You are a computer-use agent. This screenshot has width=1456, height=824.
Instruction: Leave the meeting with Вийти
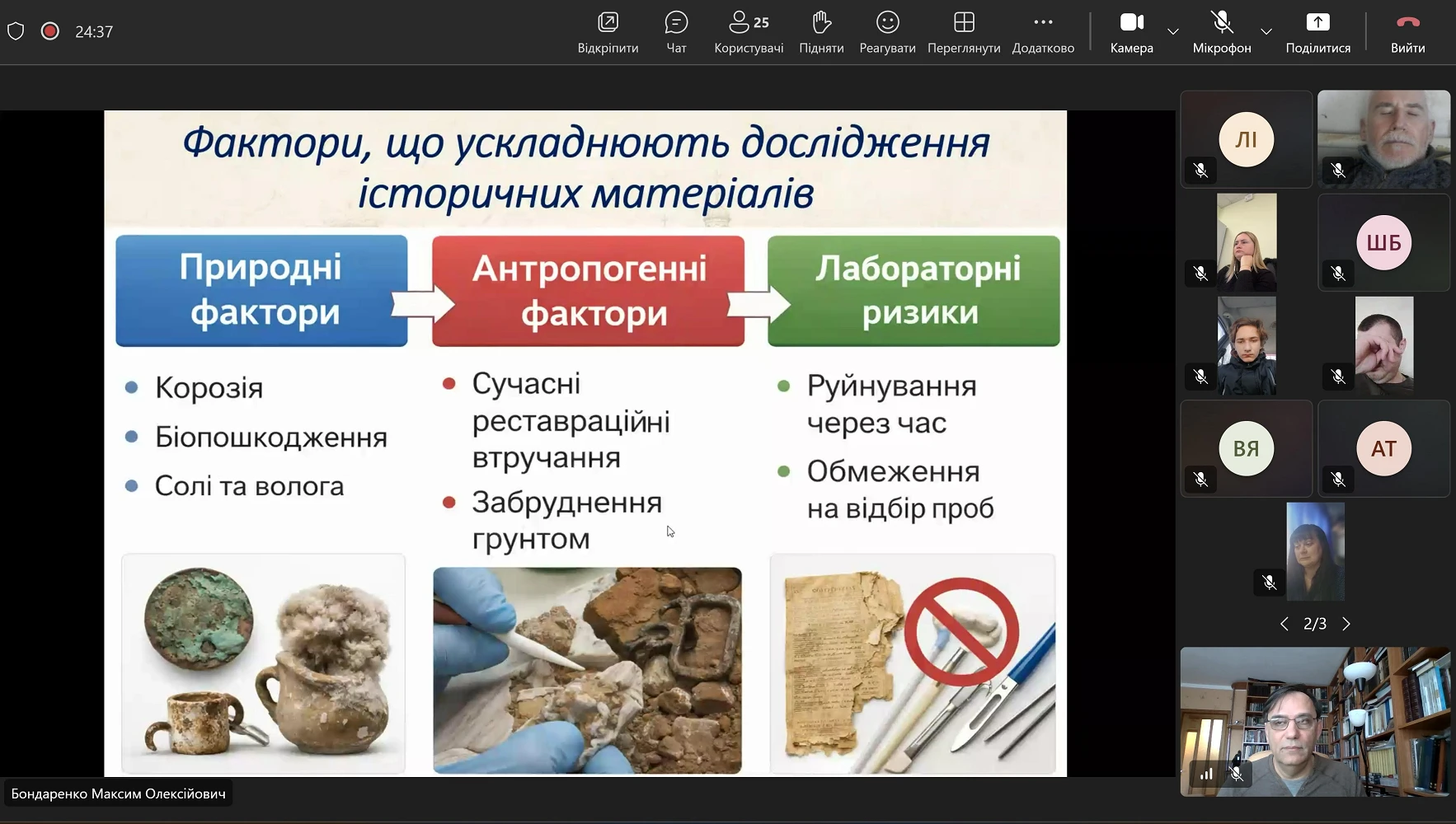click(x=1407, y=31)
